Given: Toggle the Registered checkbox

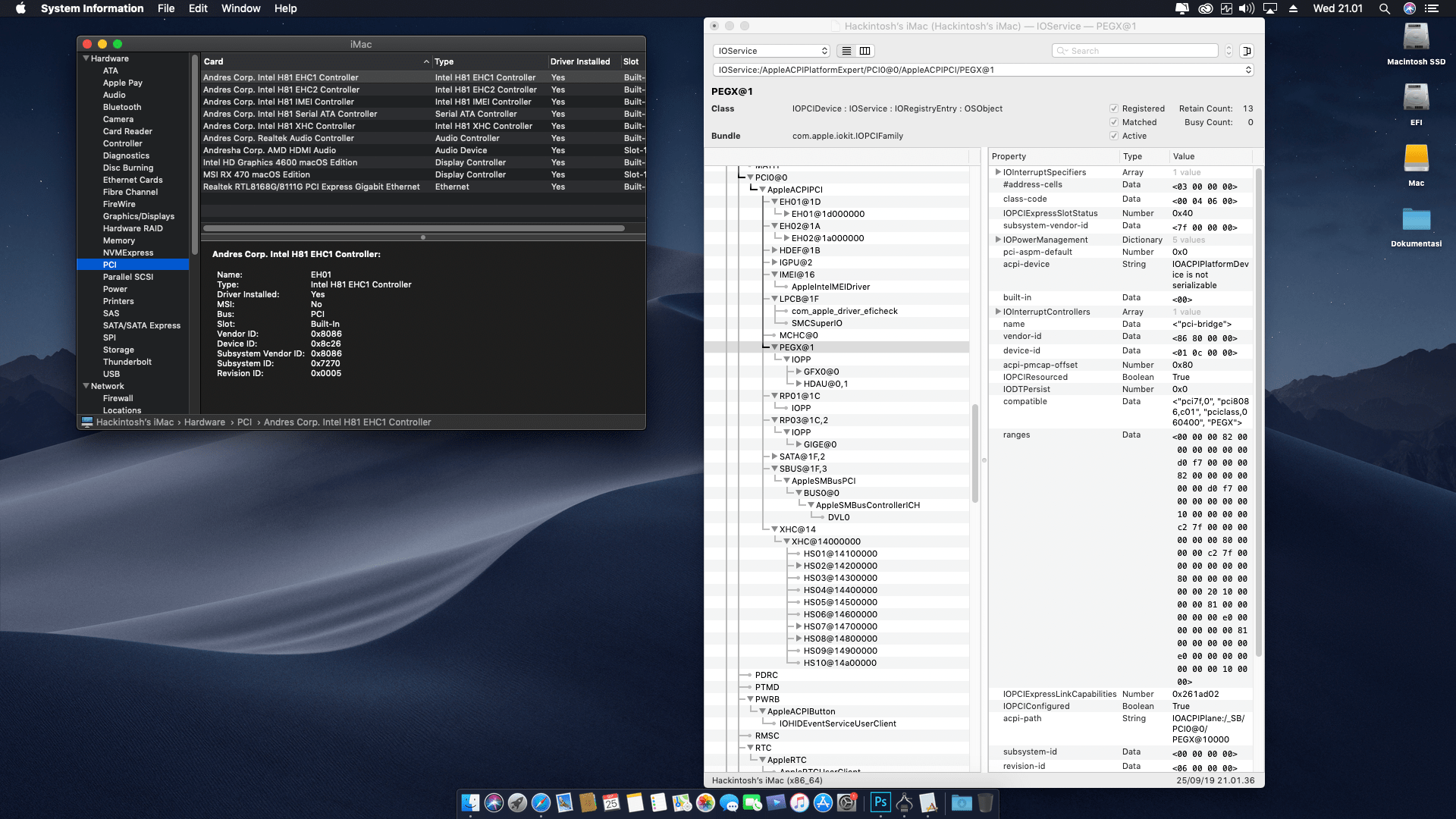Looking at the screenshot, I should coord(1115,108).
